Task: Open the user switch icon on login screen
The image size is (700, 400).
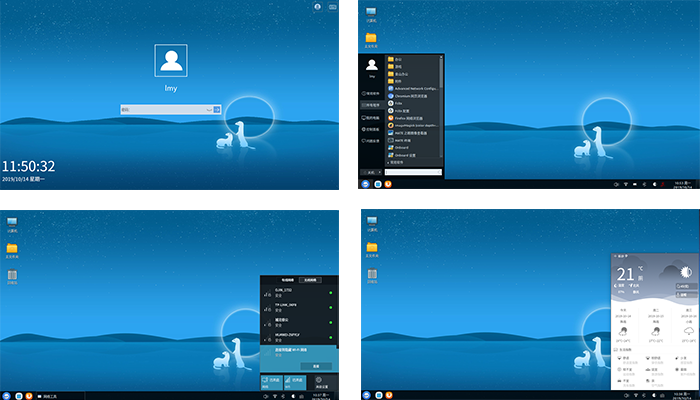Action: pos(317,7)
